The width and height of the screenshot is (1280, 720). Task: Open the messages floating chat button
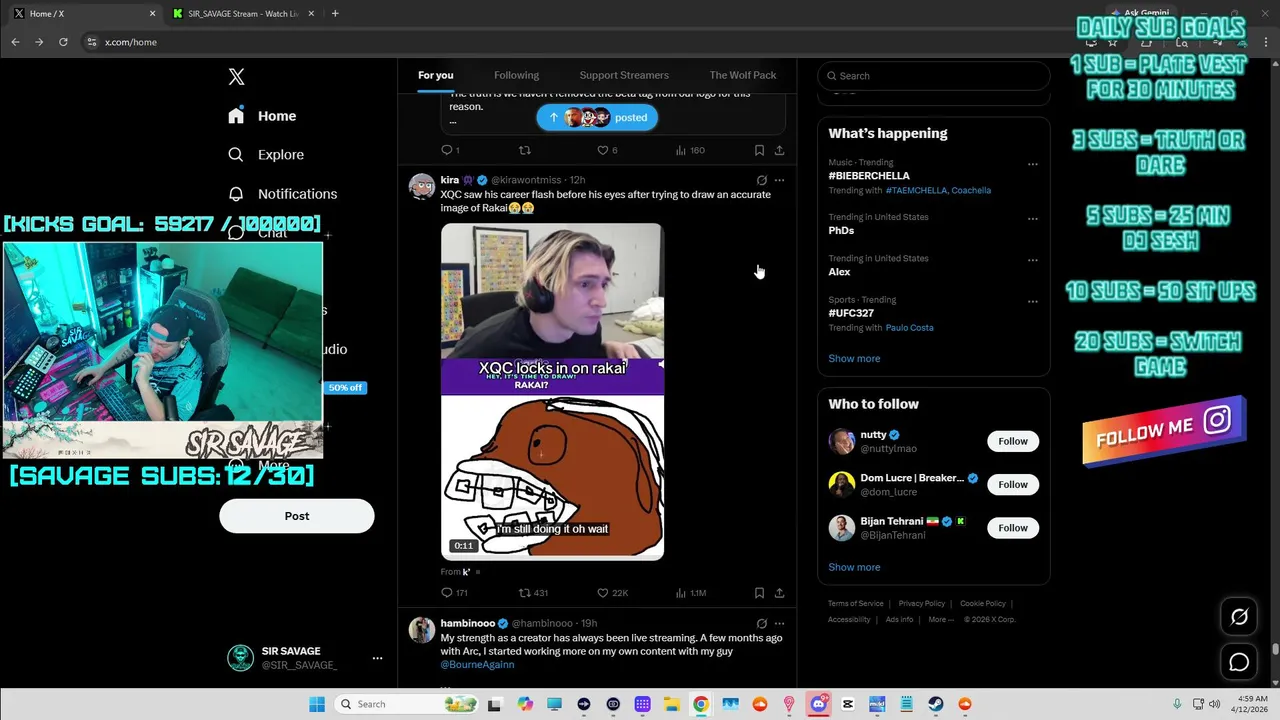click(x=1239, y=662)
